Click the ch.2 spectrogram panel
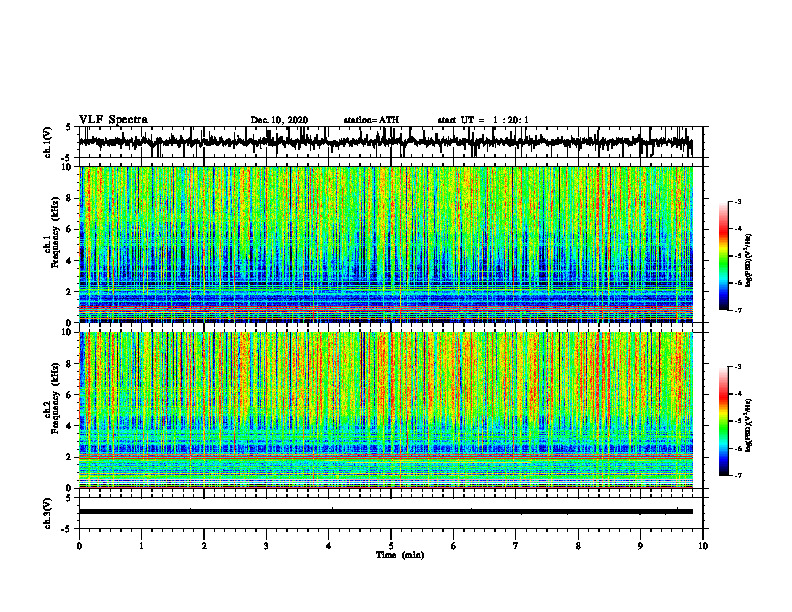This screenshot has height=612, width=792. click(386, 410)
